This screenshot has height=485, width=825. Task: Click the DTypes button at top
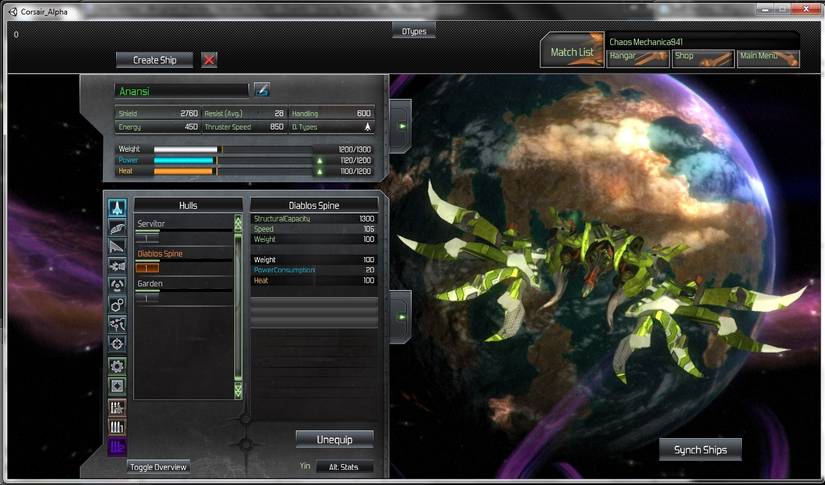pyautogui.click(x=414, y=31)
